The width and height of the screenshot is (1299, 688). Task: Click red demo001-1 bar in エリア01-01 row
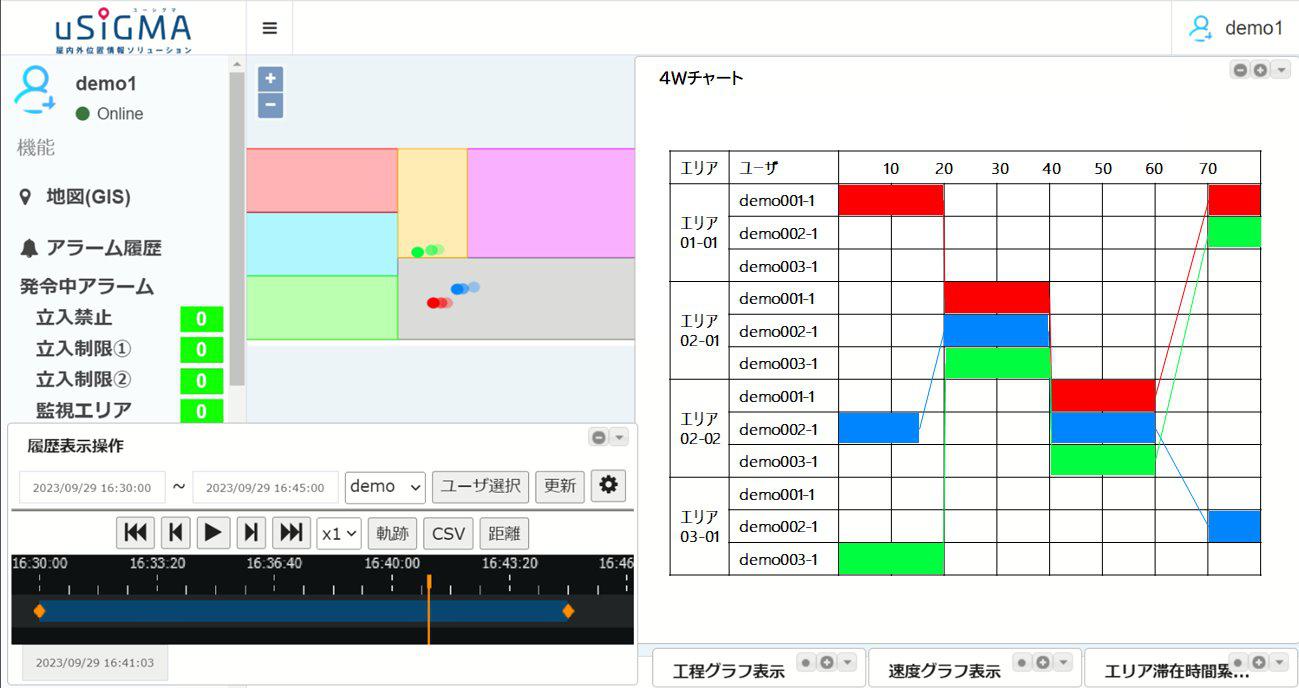pos(891,200)
